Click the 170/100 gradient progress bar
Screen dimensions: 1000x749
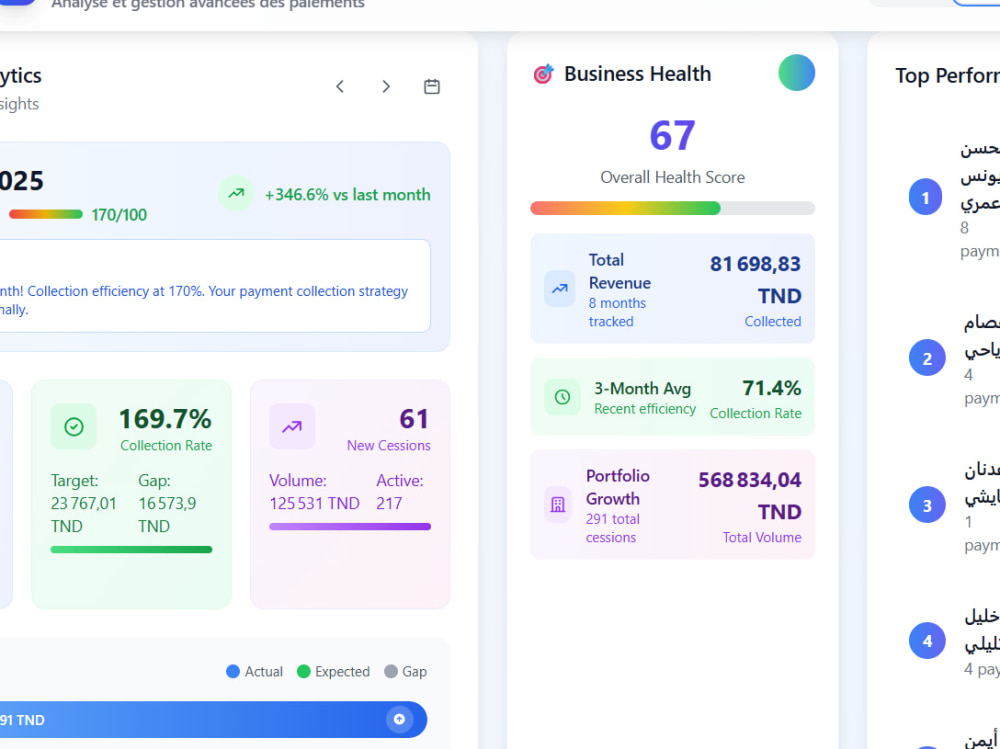[x=46, y=214]
